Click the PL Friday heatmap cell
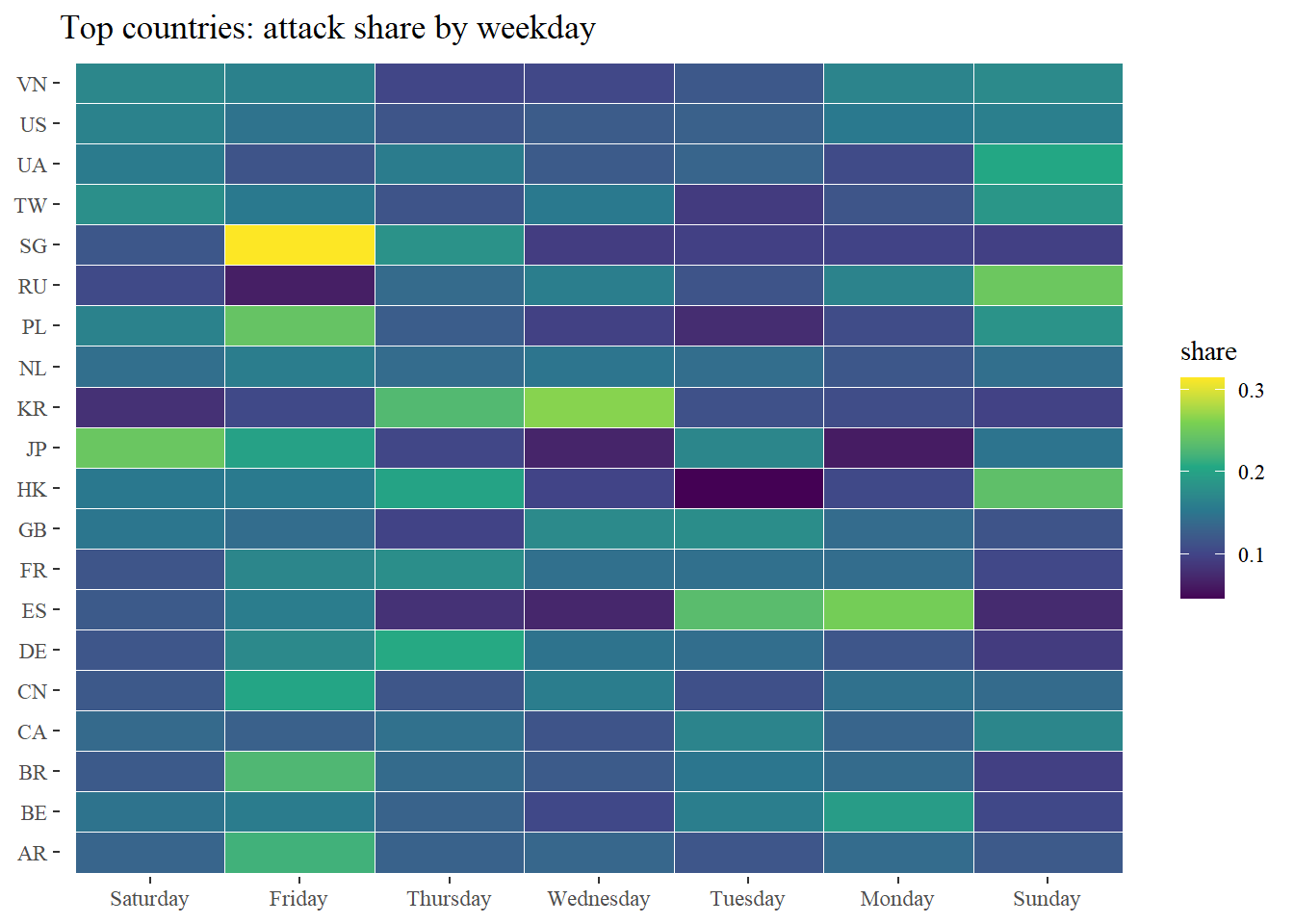Screen dimensions: 1294x924 (299, 326)
